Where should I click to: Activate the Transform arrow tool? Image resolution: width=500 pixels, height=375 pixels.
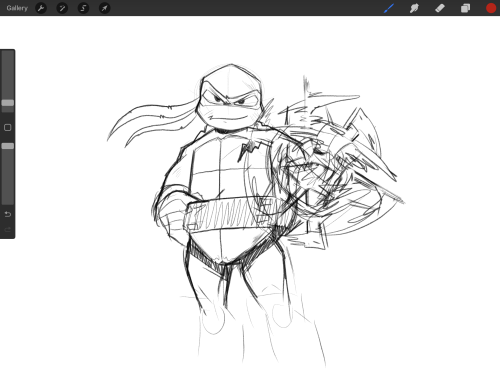click(105, 8)
